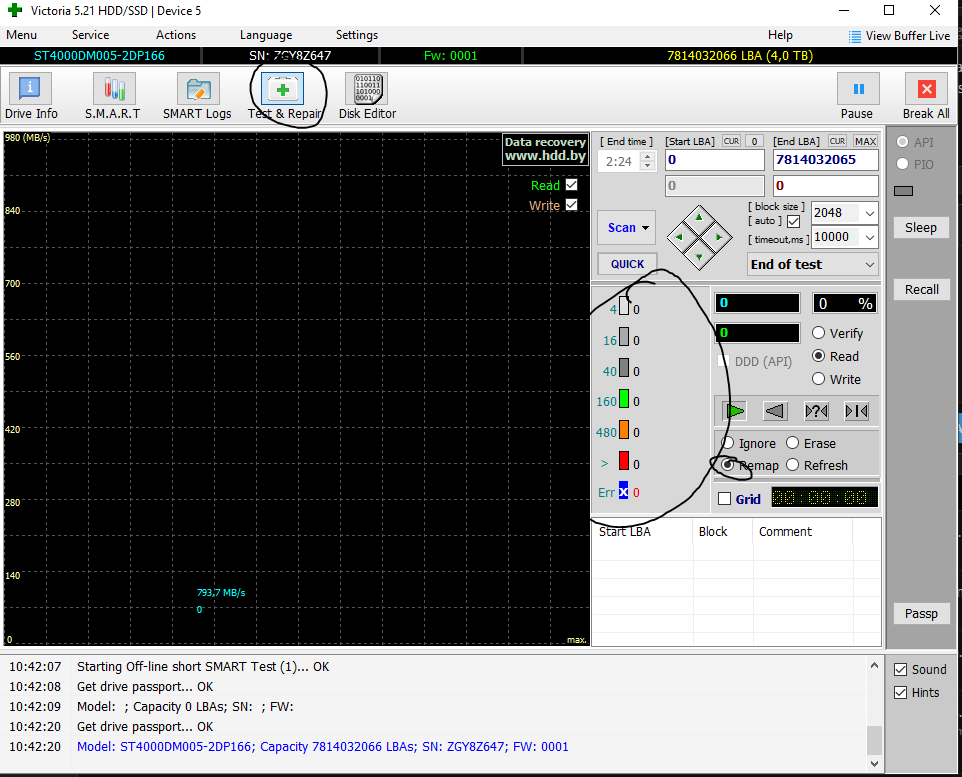Click the white 4 ms block indicator
Screen dimensions: 962x777
[624, 306]
